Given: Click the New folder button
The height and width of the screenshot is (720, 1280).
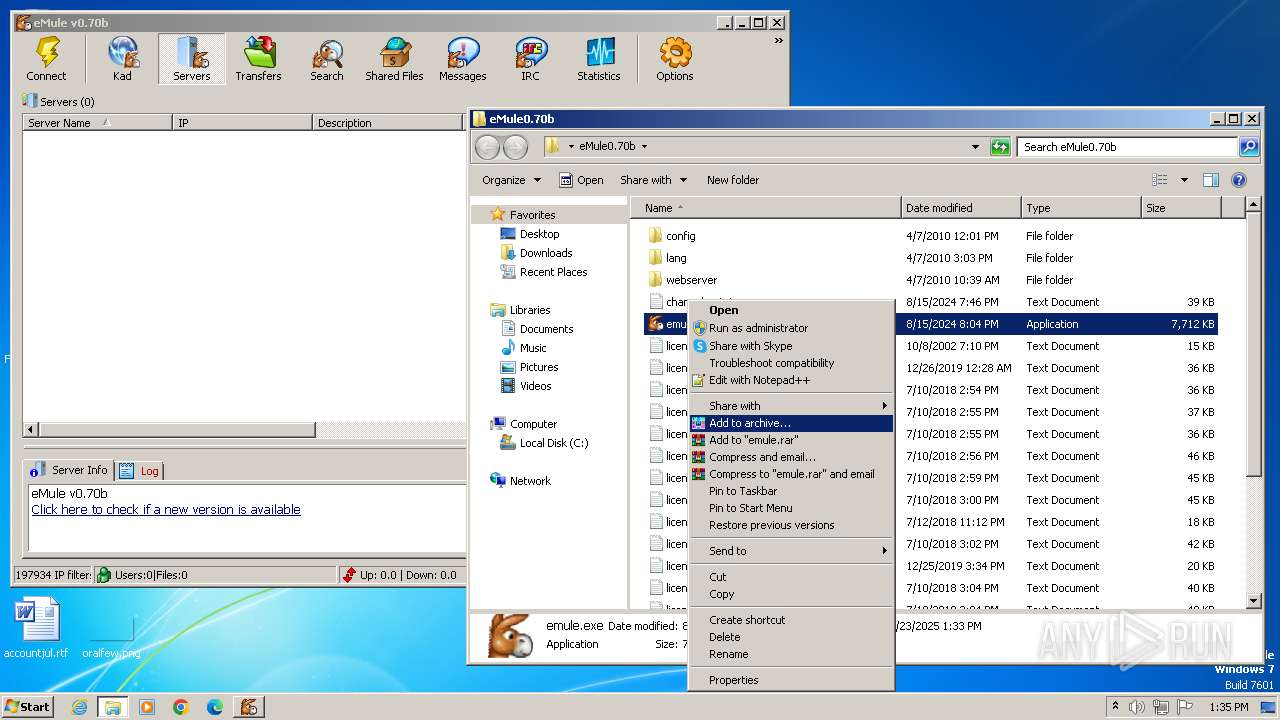Looking at the screenshot, I should coord(733,180).
